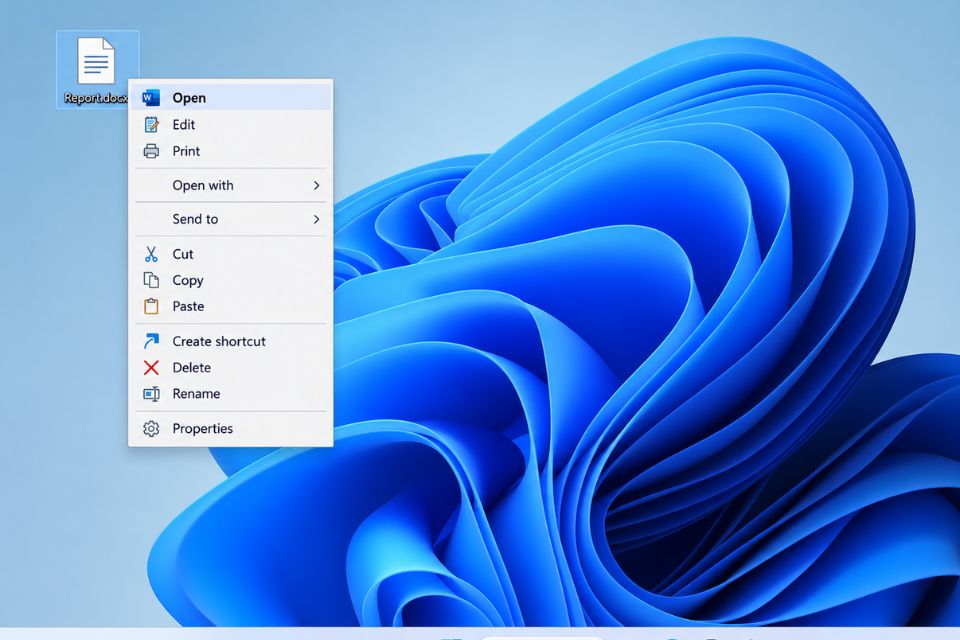The width and height of the screenshot is (960, 640).
Task: Click the red X icon beside Delete
Action: tap(151, 367)
